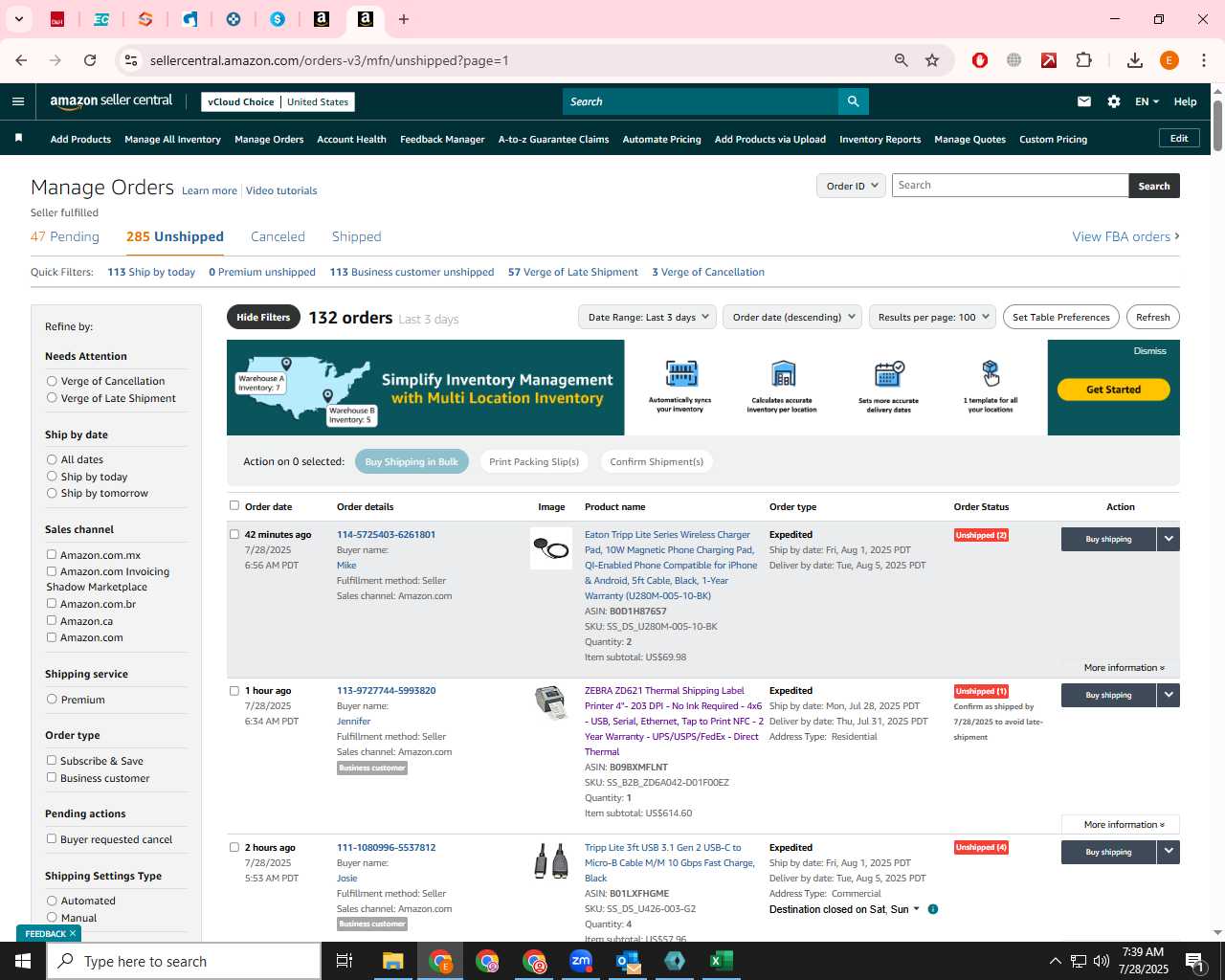The image size is (1225, 980).
Task: Expand Buy shipping arrow for order 114-5725403-6261801
Action: pyautogui.click(x=1169, y=539)
